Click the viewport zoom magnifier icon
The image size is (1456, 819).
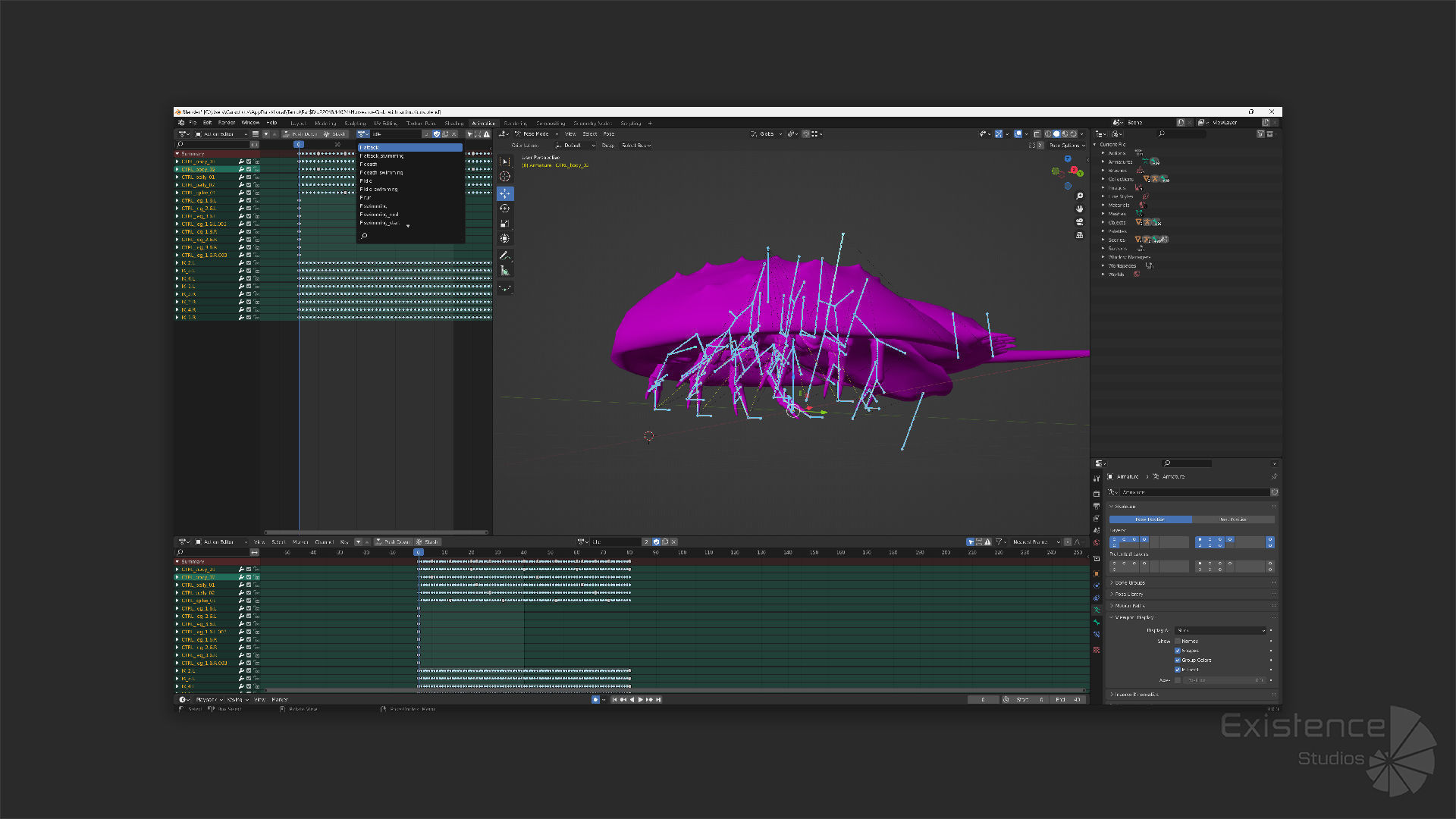click(x=1079, y=196)
